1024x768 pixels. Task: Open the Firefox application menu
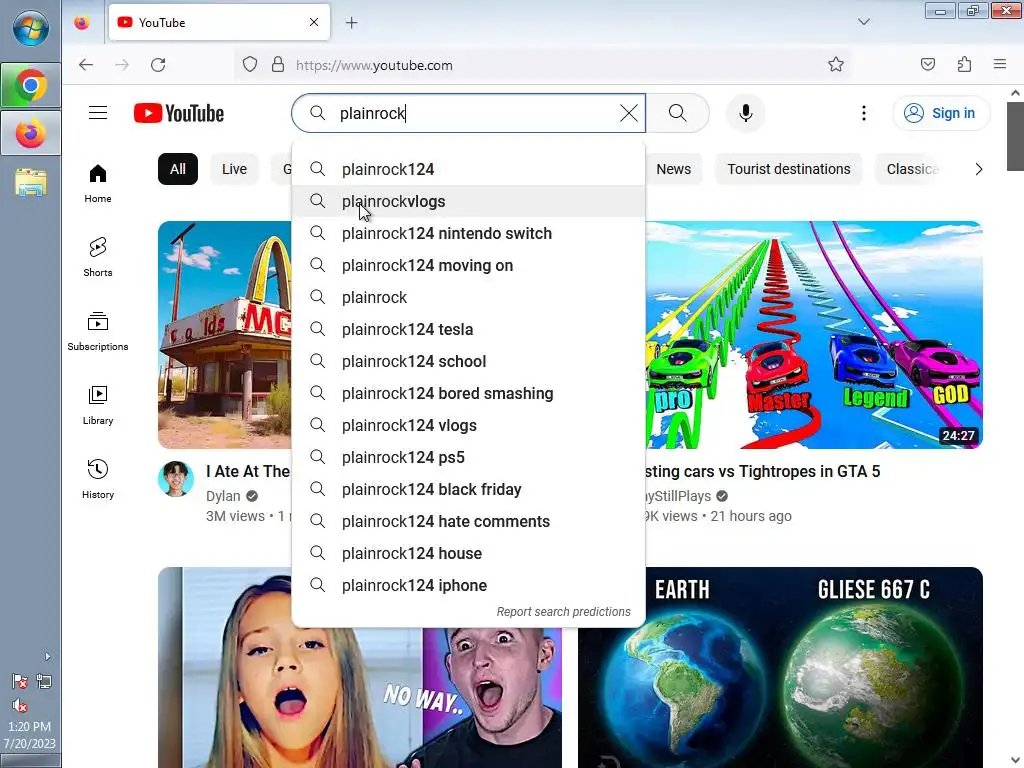[x=999, y=64]
